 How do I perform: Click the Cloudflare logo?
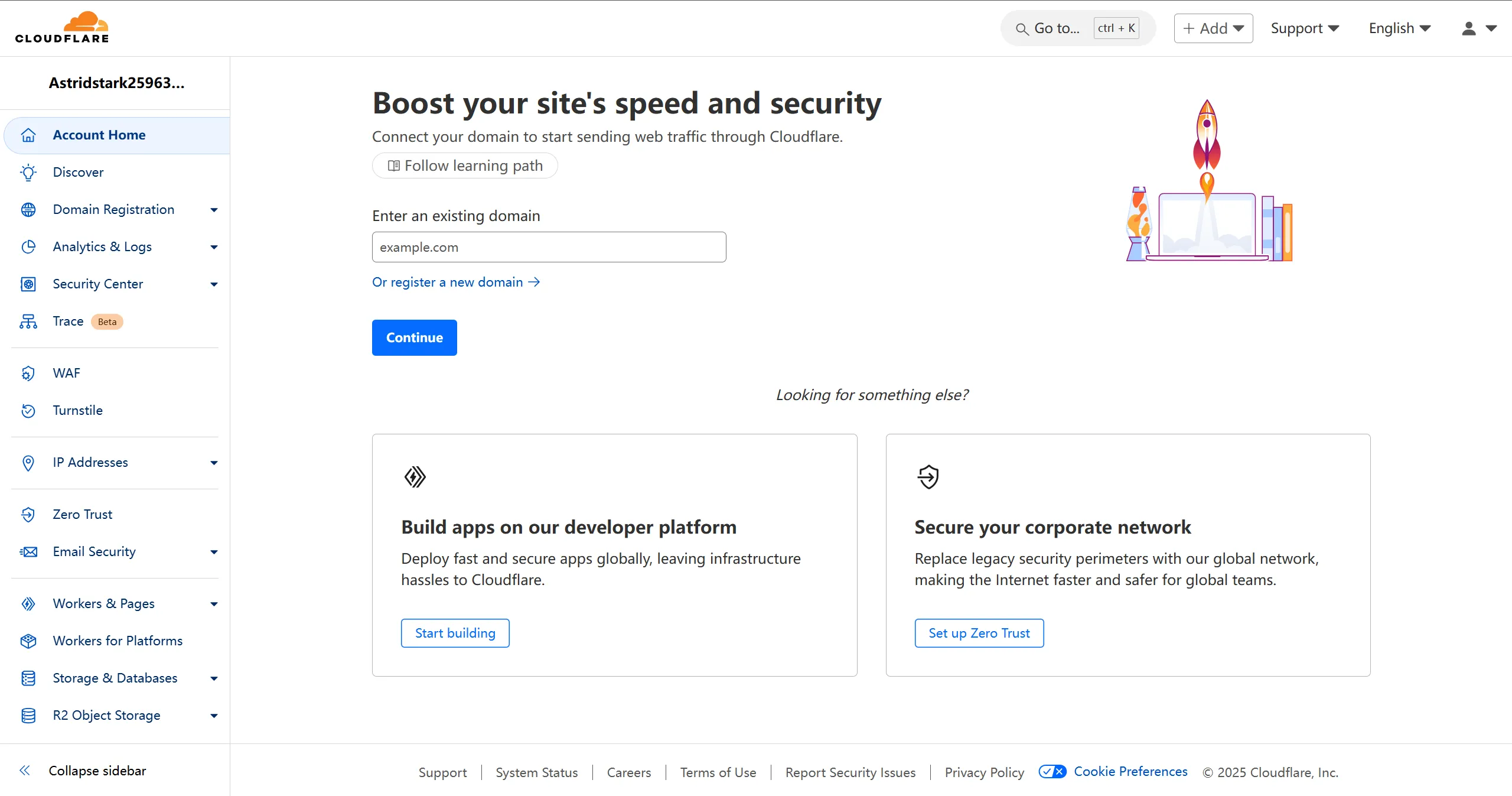62,28
